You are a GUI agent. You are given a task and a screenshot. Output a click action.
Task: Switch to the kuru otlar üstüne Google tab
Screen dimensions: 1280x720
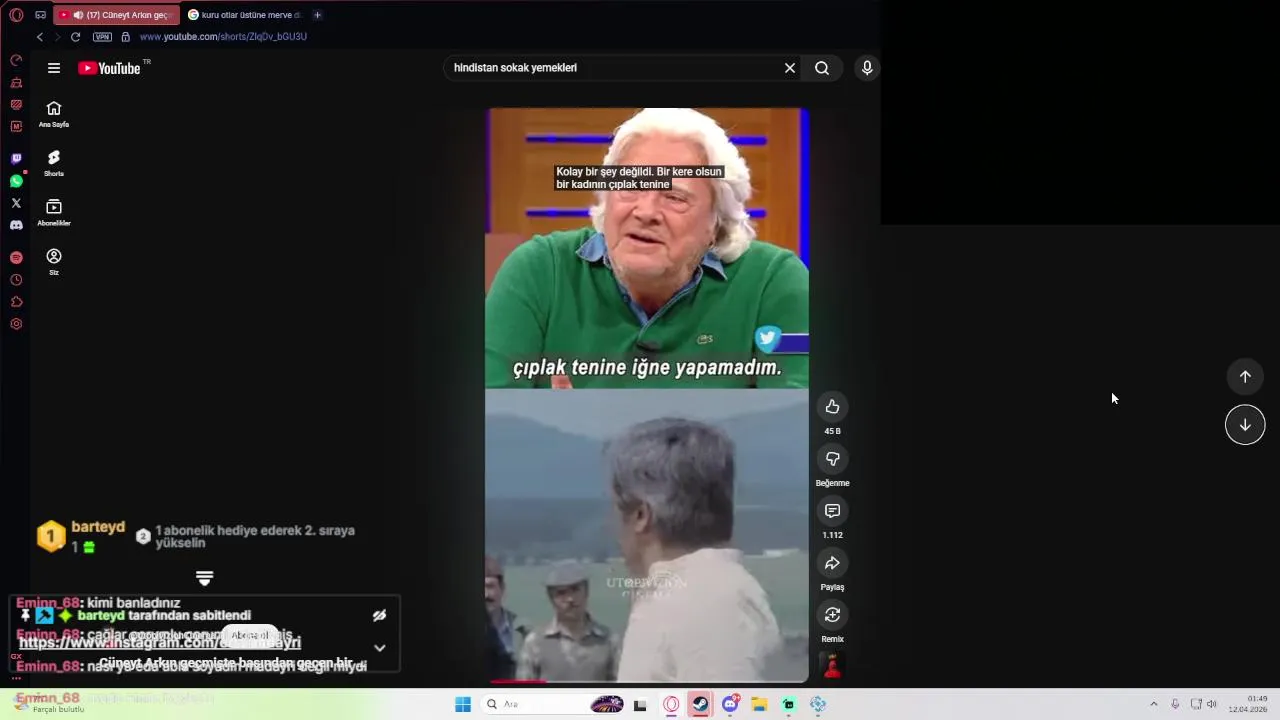click(245, 15)
